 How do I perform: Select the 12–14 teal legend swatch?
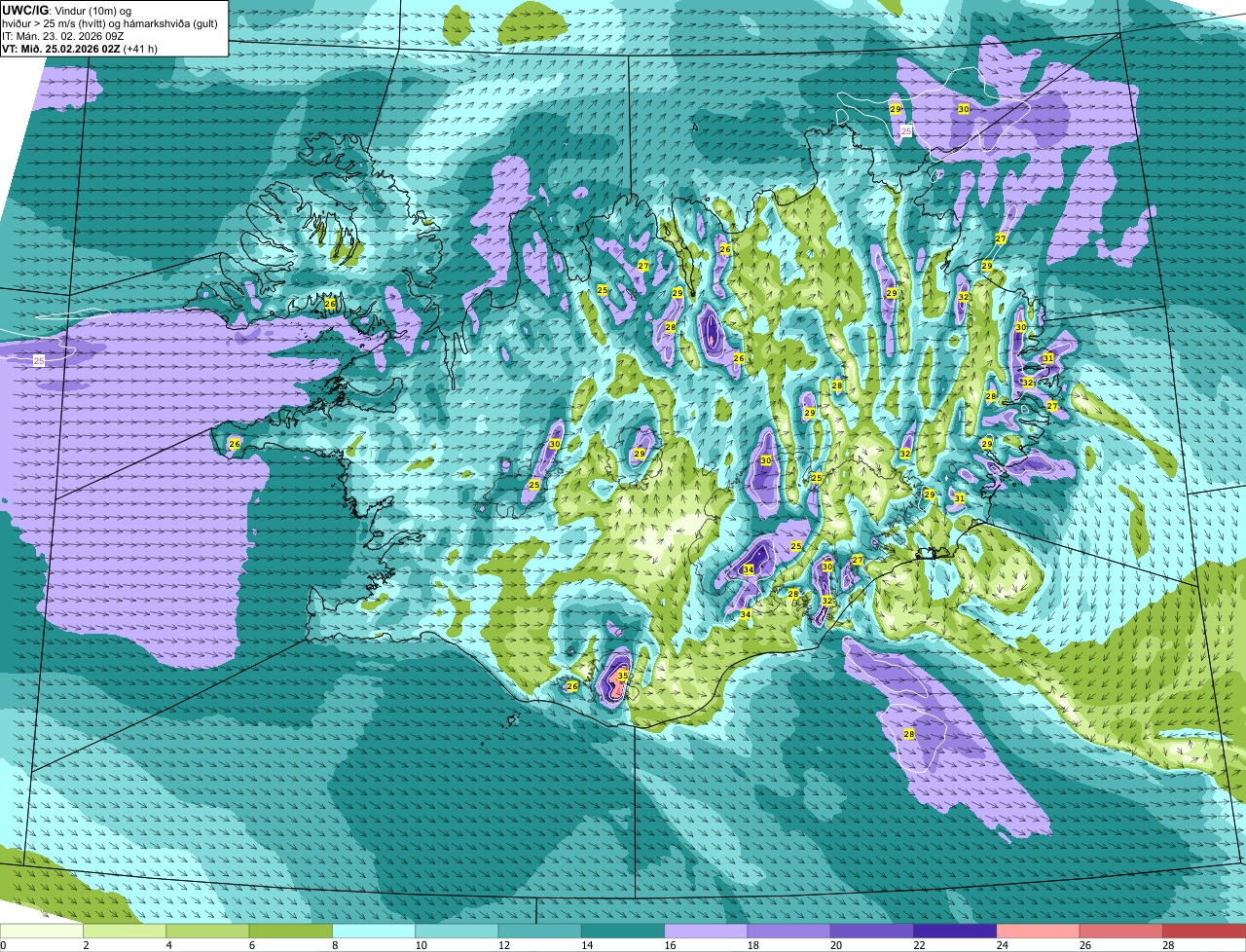(540, 932)
